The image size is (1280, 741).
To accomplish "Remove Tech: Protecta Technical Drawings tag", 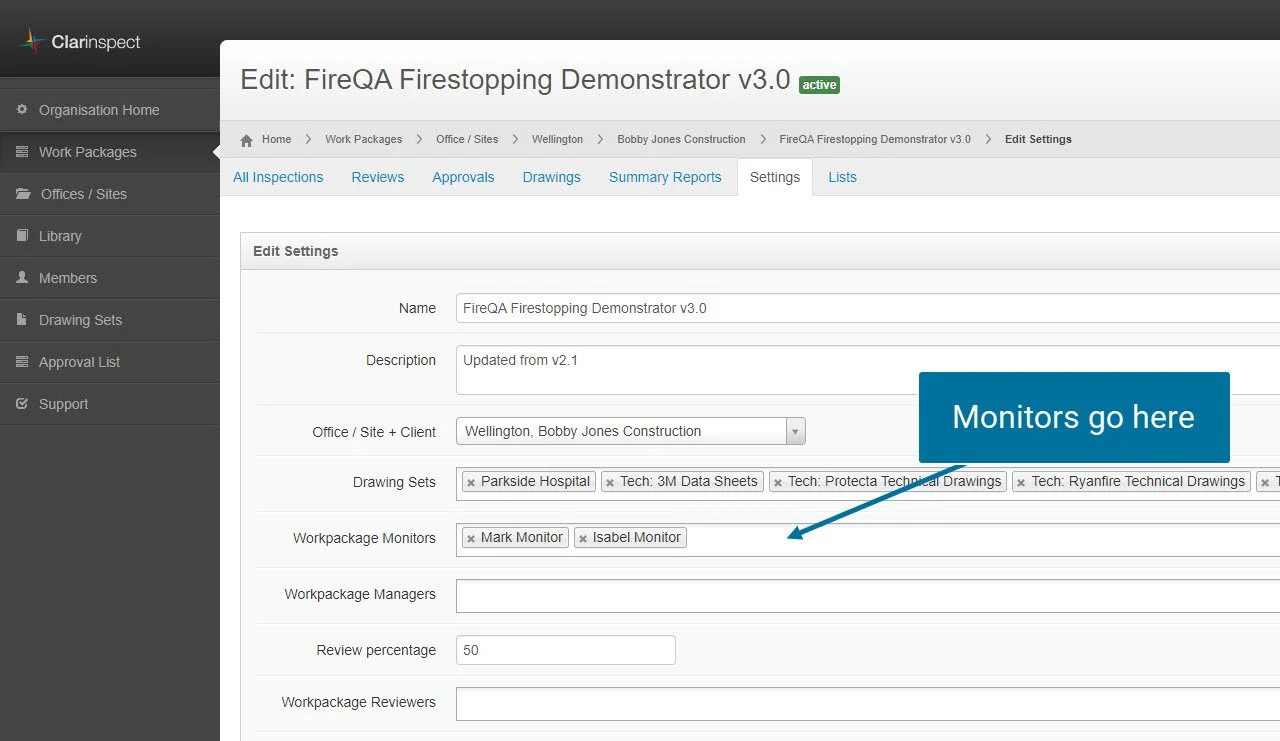I will [778, 482].
